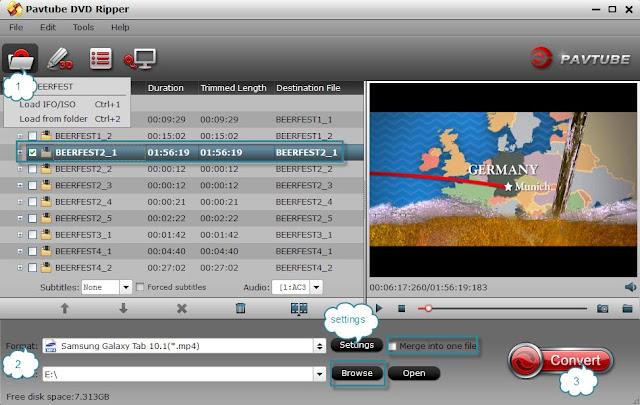The image size is (640, 405).
Task: Click the output path E:\ field
Action: click(x=178, y=374)
